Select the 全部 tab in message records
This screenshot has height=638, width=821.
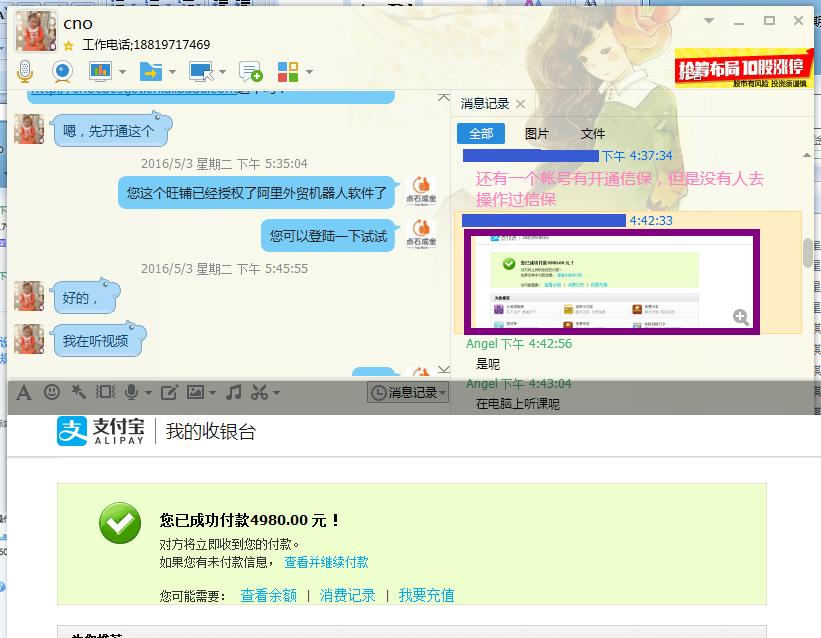coord(481,134)
